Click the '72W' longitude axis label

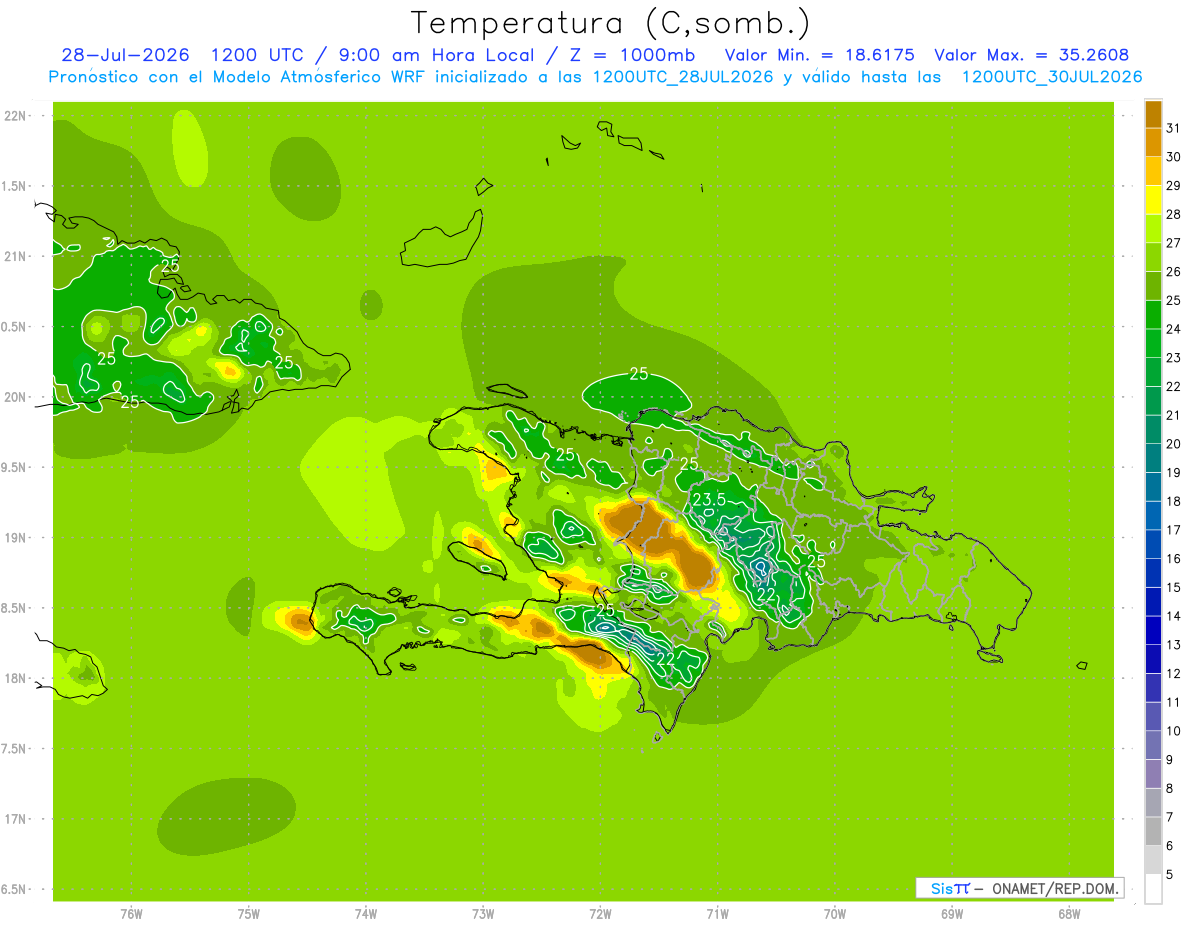coord(600,914)
